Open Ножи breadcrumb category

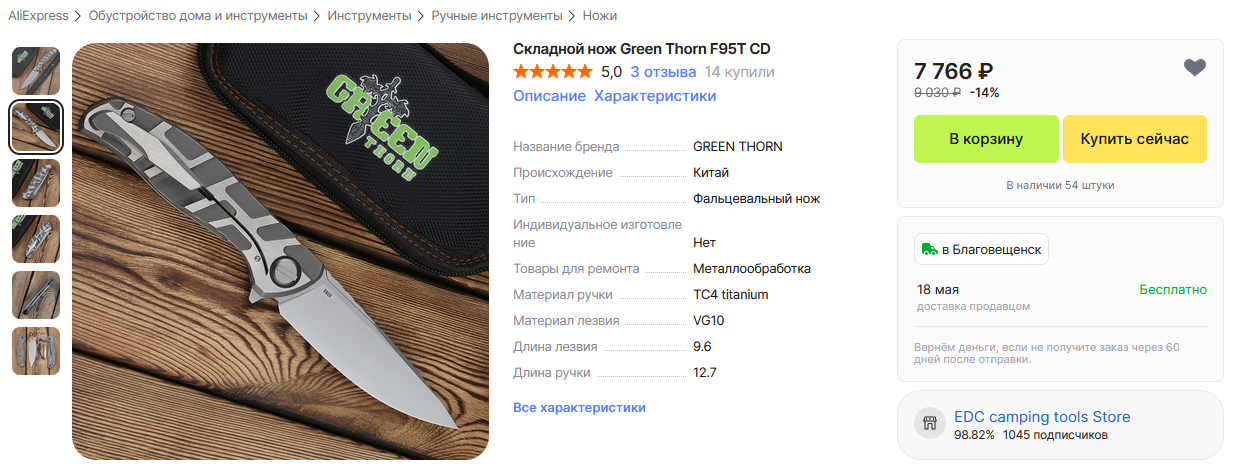pyautogui.click(x=599, y=16)
